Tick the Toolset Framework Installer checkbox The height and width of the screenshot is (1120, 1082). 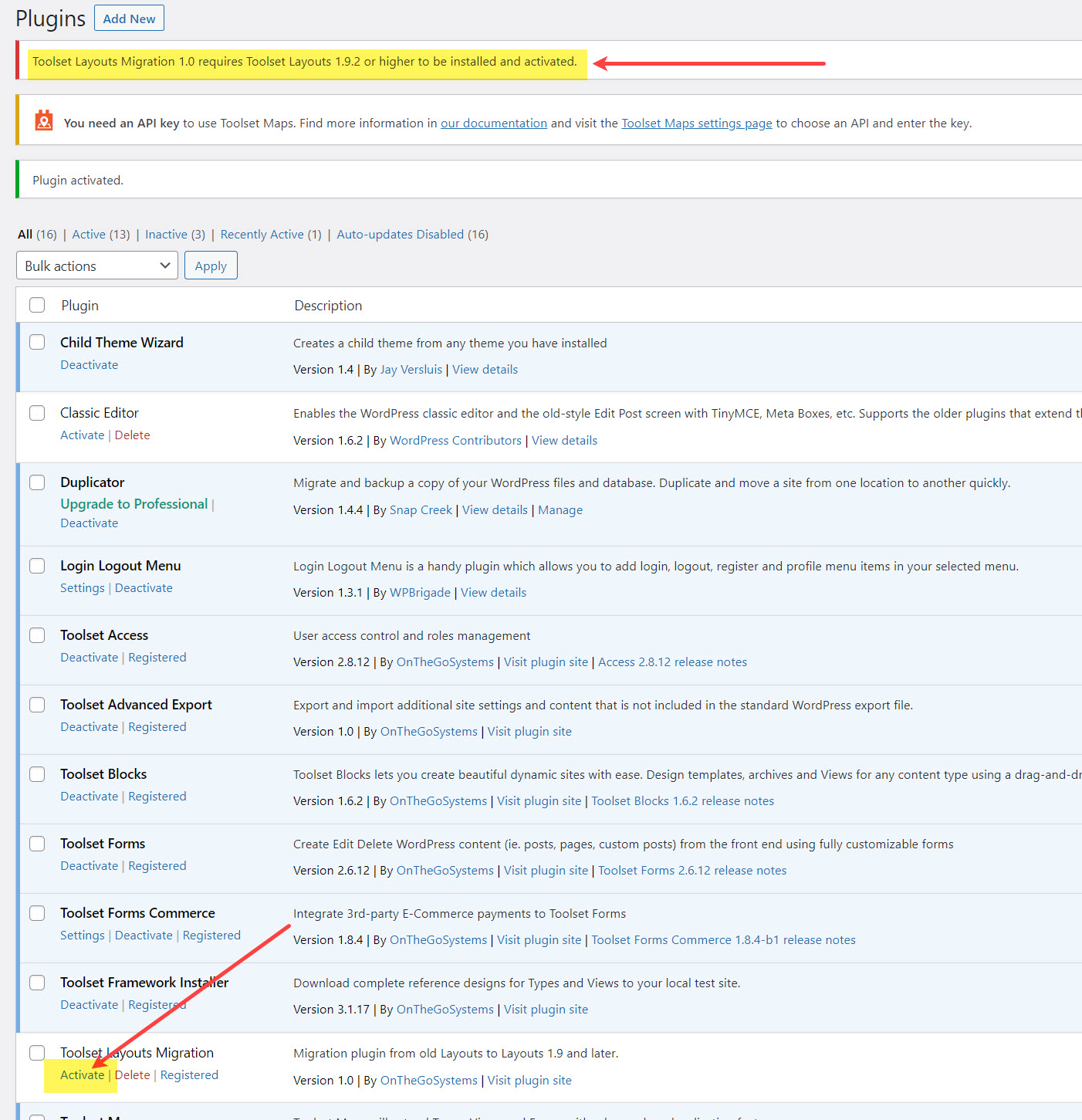click(37, 983)
